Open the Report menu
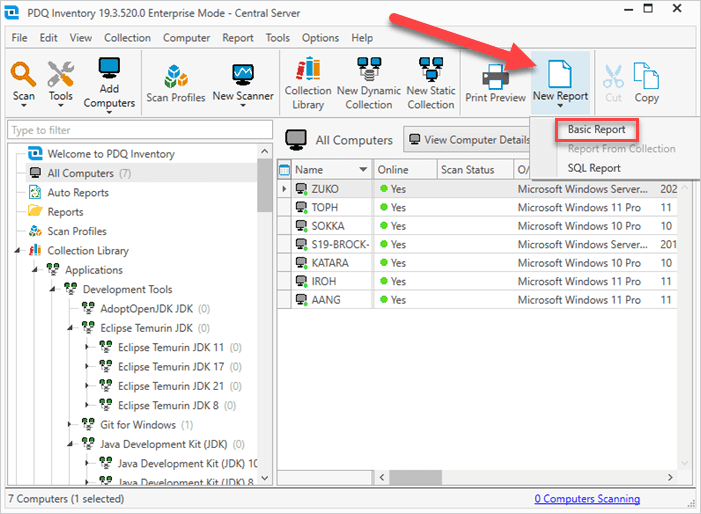The width and height of the screenshot is (701, 514). tap(238, 38)
